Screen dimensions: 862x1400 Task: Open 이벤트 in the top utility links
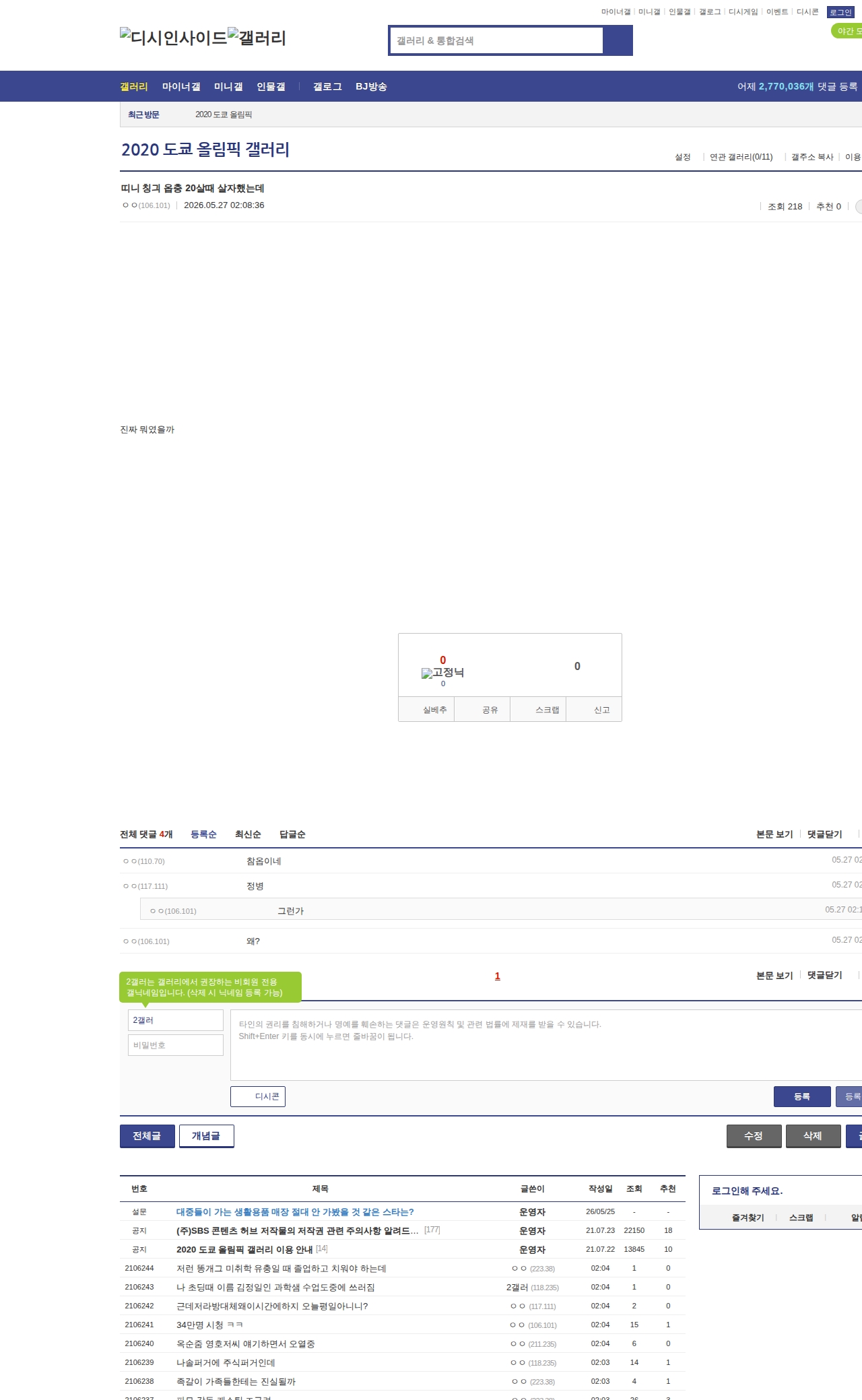pyautogui.click(x=776, y=11)
